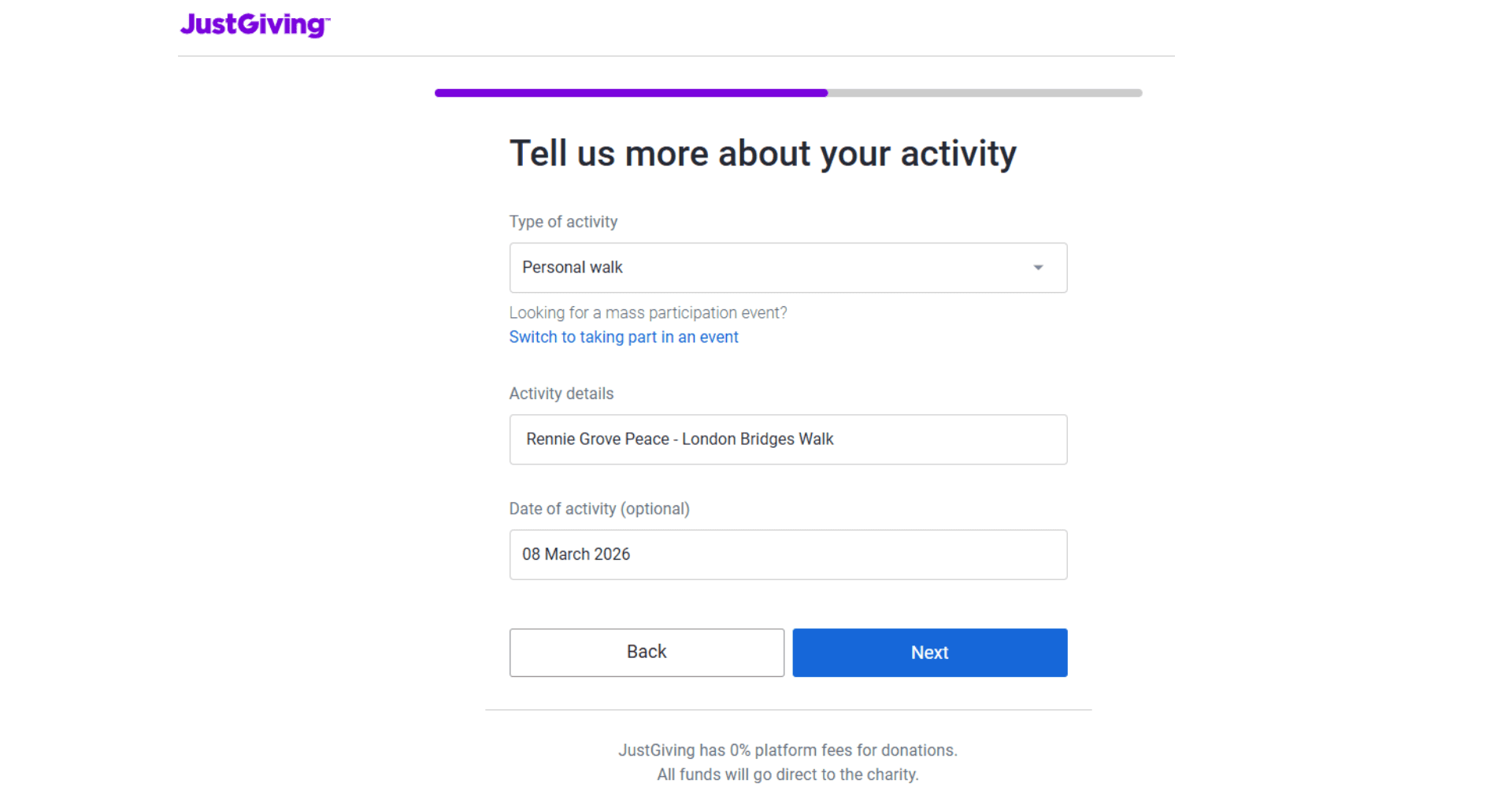Click the Date of activity (optional) label
The image size is (1512, 795).
(x=598, y=508)
